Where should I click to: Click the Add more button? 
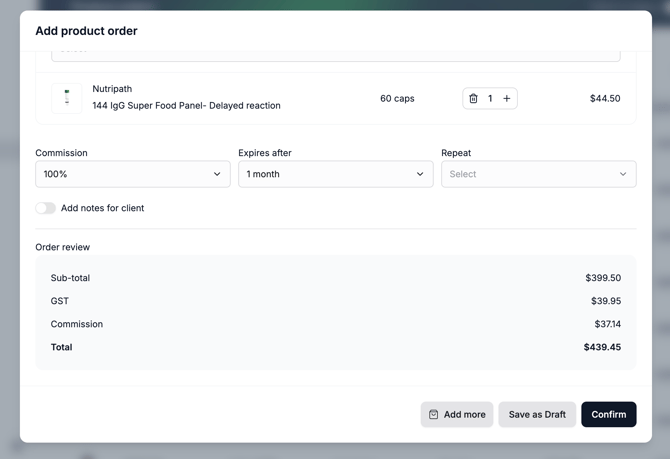point(457,414)
